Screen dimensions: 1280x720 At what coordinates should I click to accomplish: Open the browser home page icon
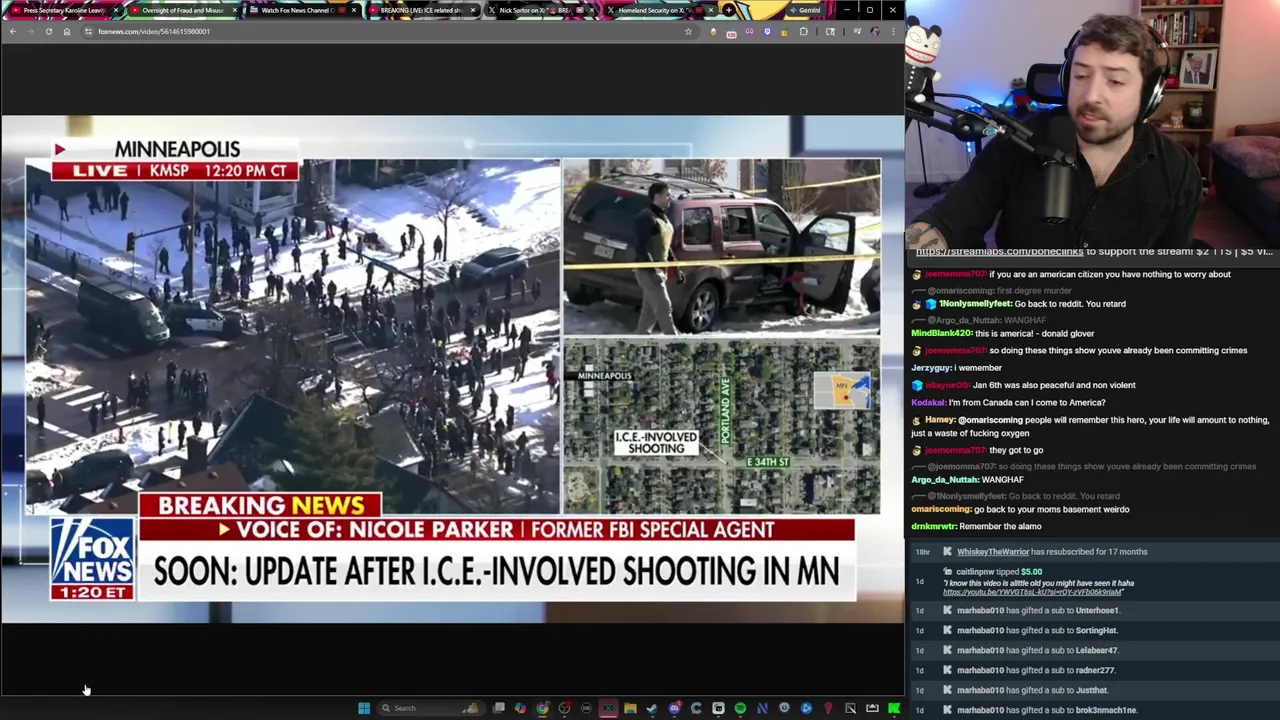coord(67,31)
